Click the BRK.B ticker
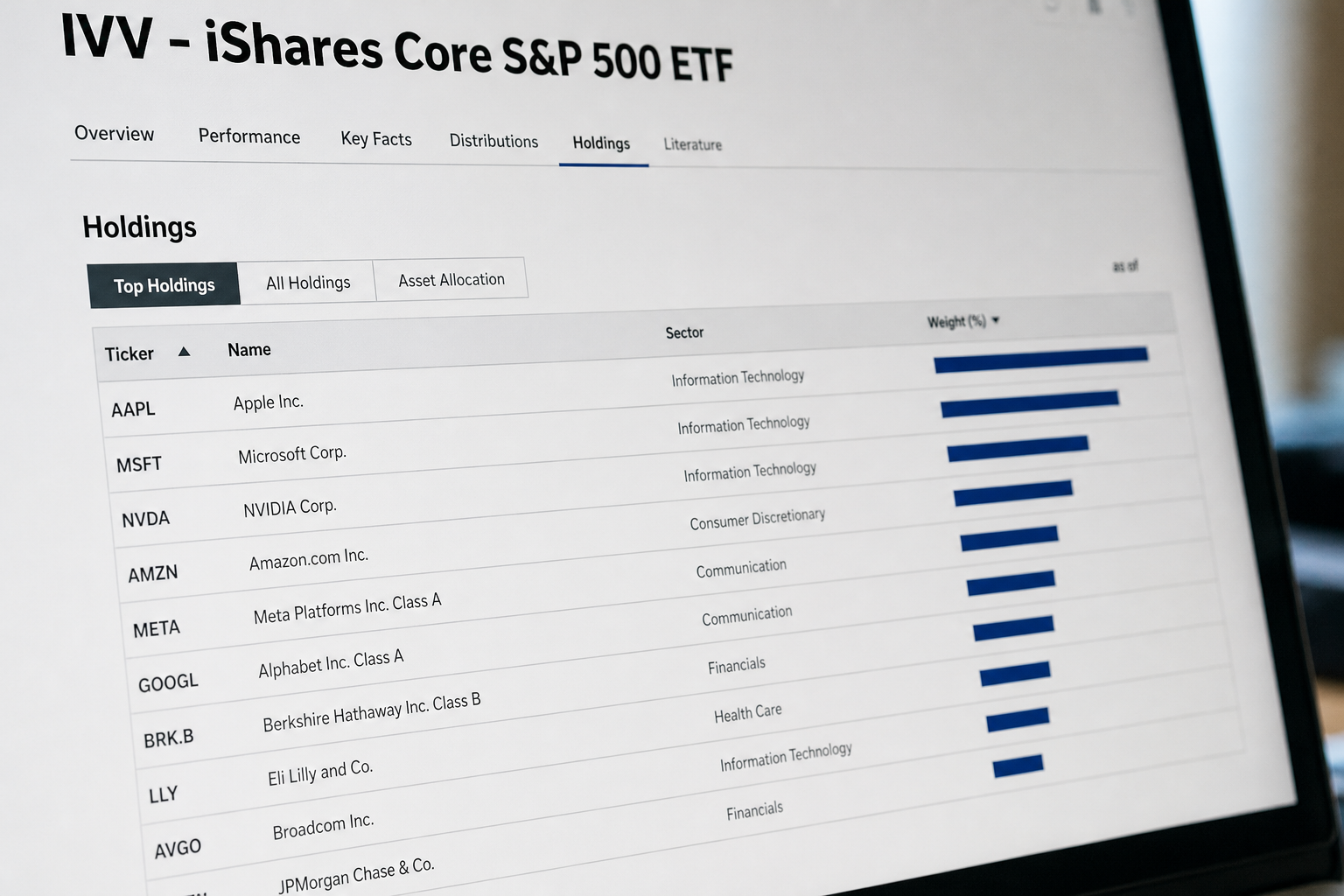The image size is (1344, 896). 169,738
